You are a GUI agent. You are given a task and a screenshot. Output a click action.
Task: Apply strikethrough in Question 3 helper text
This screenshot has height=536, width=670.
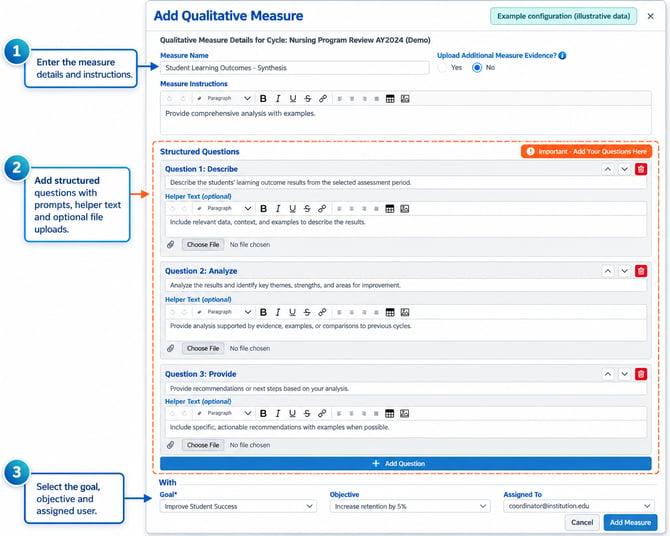tap(307, 413)
